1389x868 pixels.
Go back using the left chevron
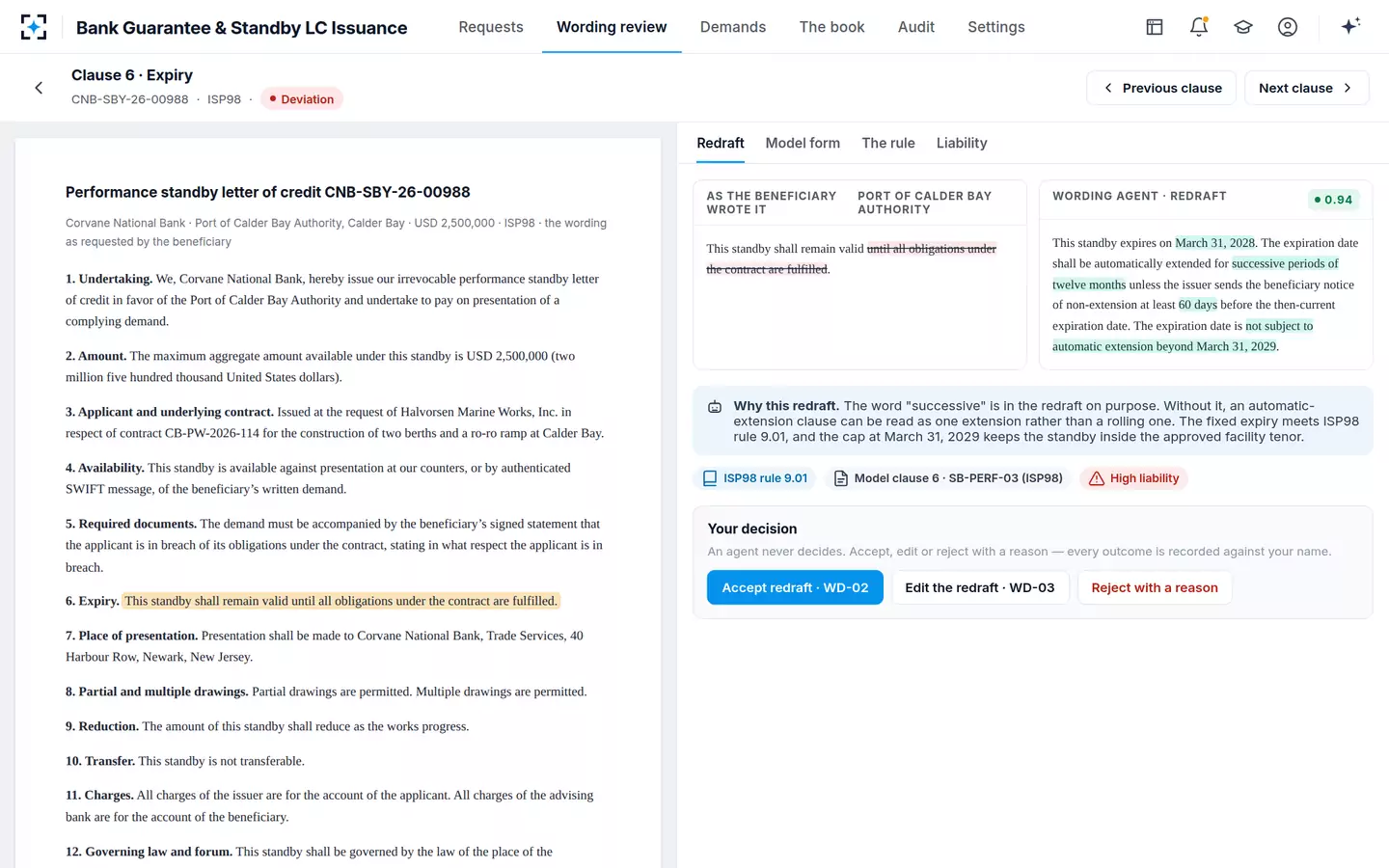[39, 88]
